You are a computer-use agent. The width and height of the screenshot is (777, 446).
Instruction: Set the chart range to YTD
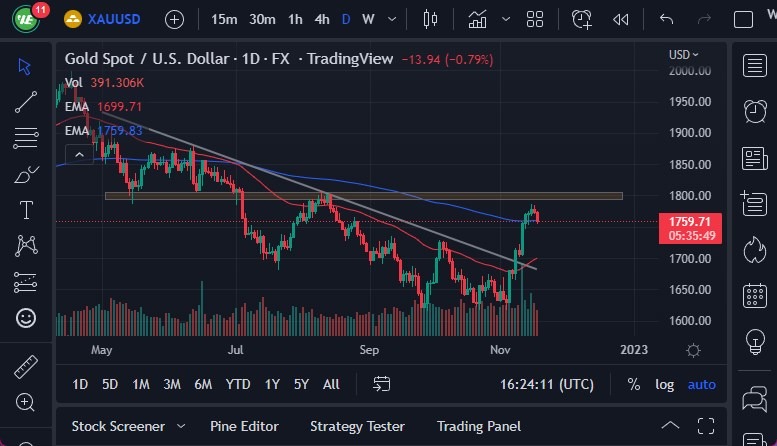click(x=238, y=384)
